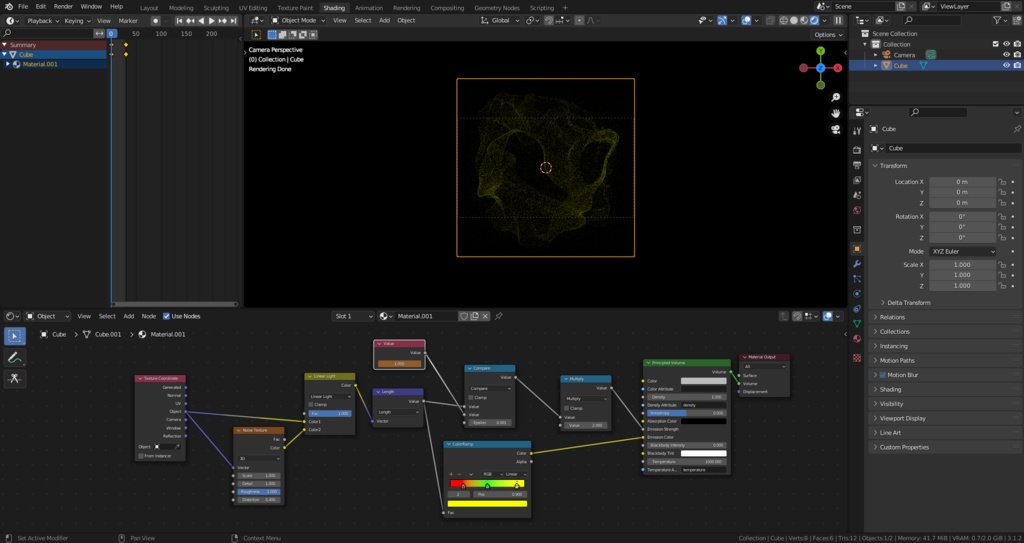Open the Node menu in node editor
The image size is (1024, 543).
[149, 316]
